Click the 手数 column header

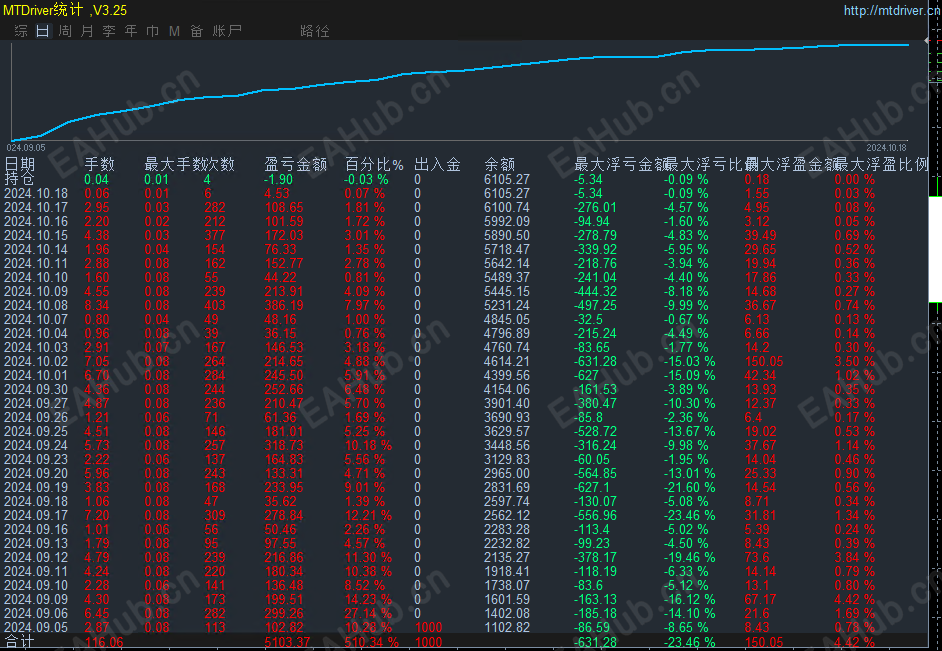tap(100, 165)
